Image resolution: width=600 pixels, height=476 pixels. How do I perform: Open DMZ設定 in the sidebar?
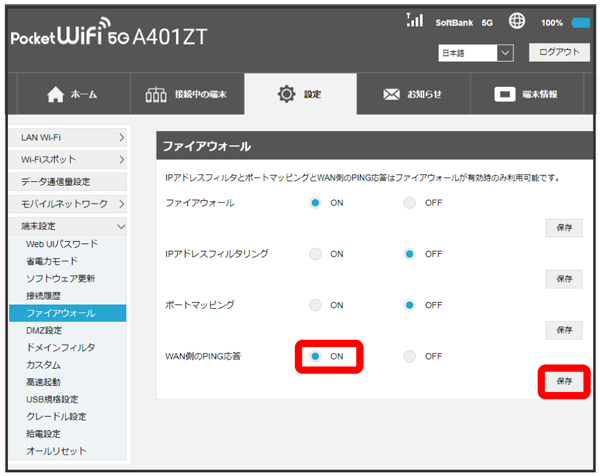tap(44, 330)
